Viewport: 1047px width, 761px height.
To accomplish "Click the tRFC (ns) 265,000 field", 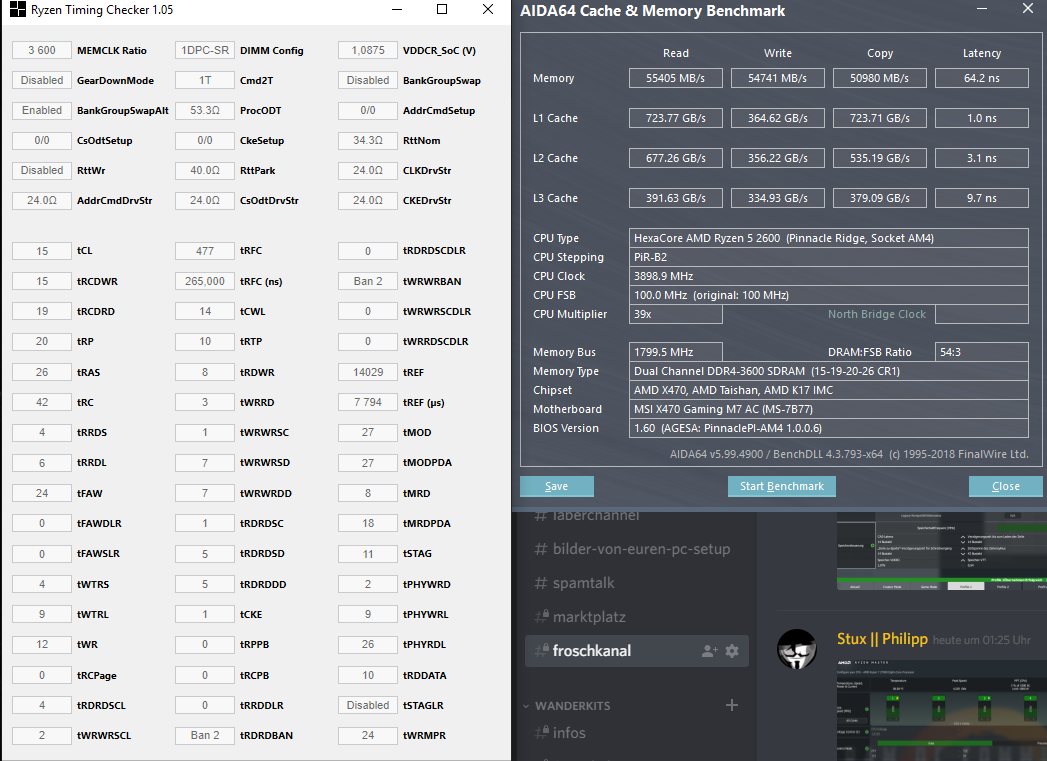I will [x=205, y=281].
